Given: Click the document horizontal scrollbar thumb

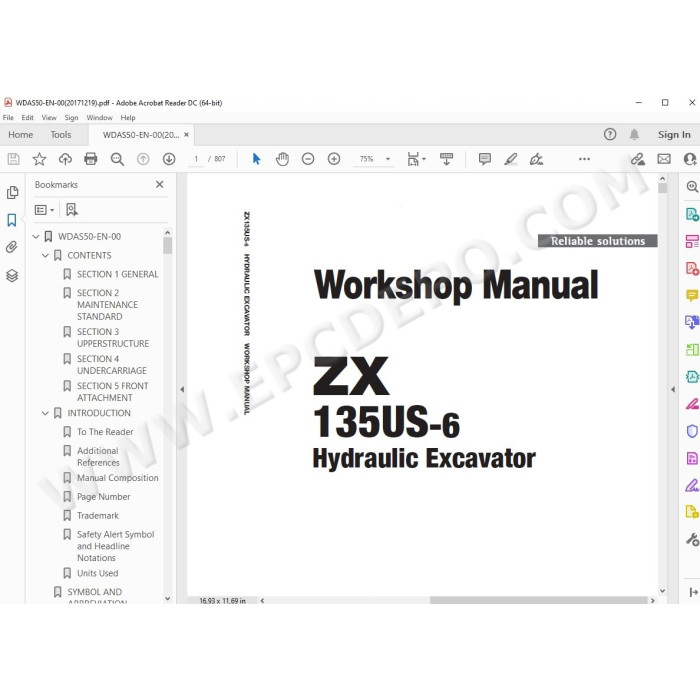Looking at the screenshot, I should [x=538, y=600].
